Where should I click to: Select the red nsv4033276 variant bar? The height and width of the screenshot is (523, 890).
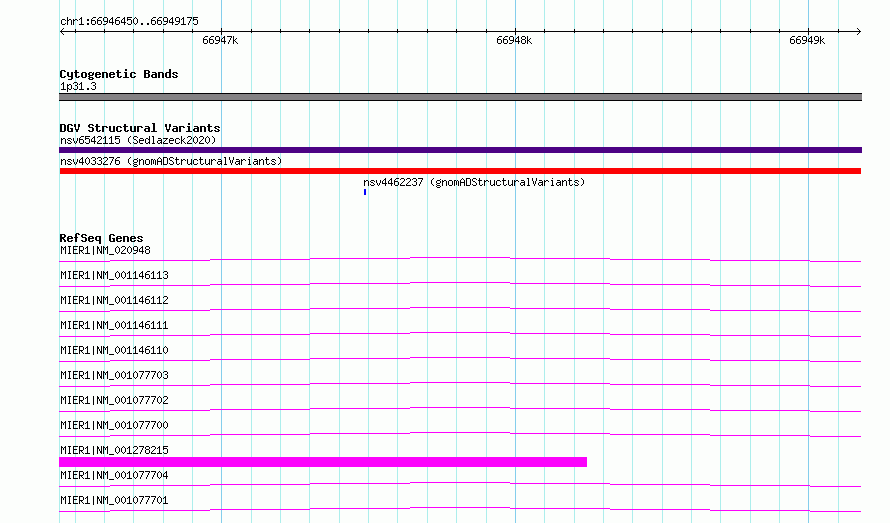(460, 171)
